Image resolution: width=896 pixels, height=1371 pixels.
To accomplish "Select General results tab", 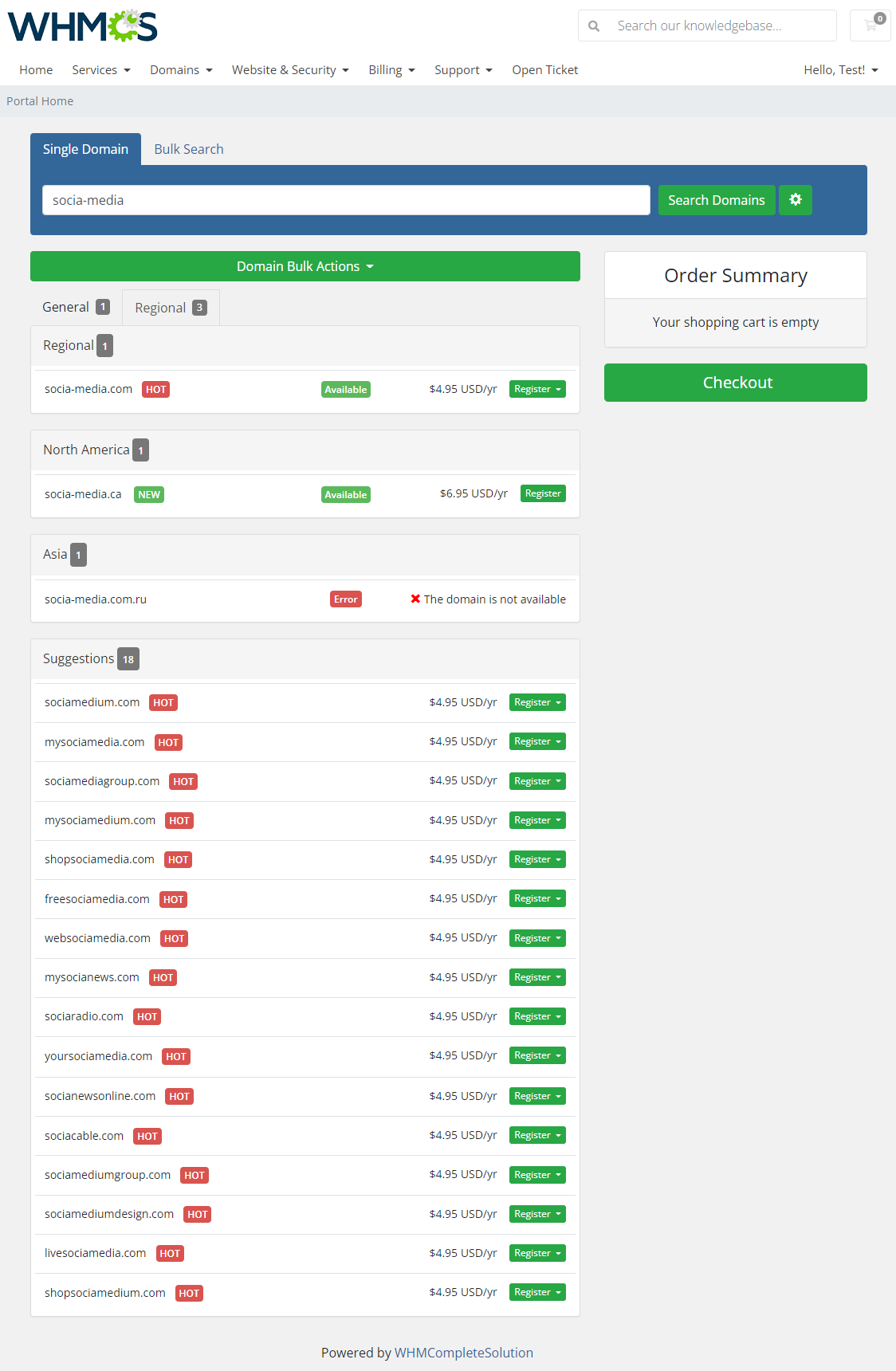I will [x=76, y=307].
